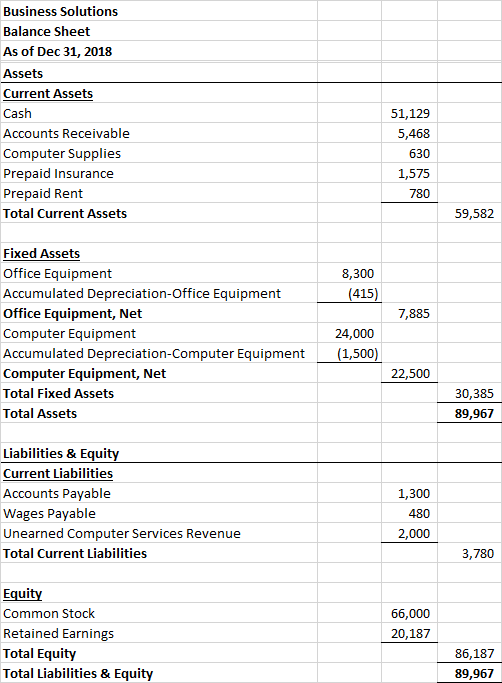
Task: Click the value 24,000
Action: [354, 334]
